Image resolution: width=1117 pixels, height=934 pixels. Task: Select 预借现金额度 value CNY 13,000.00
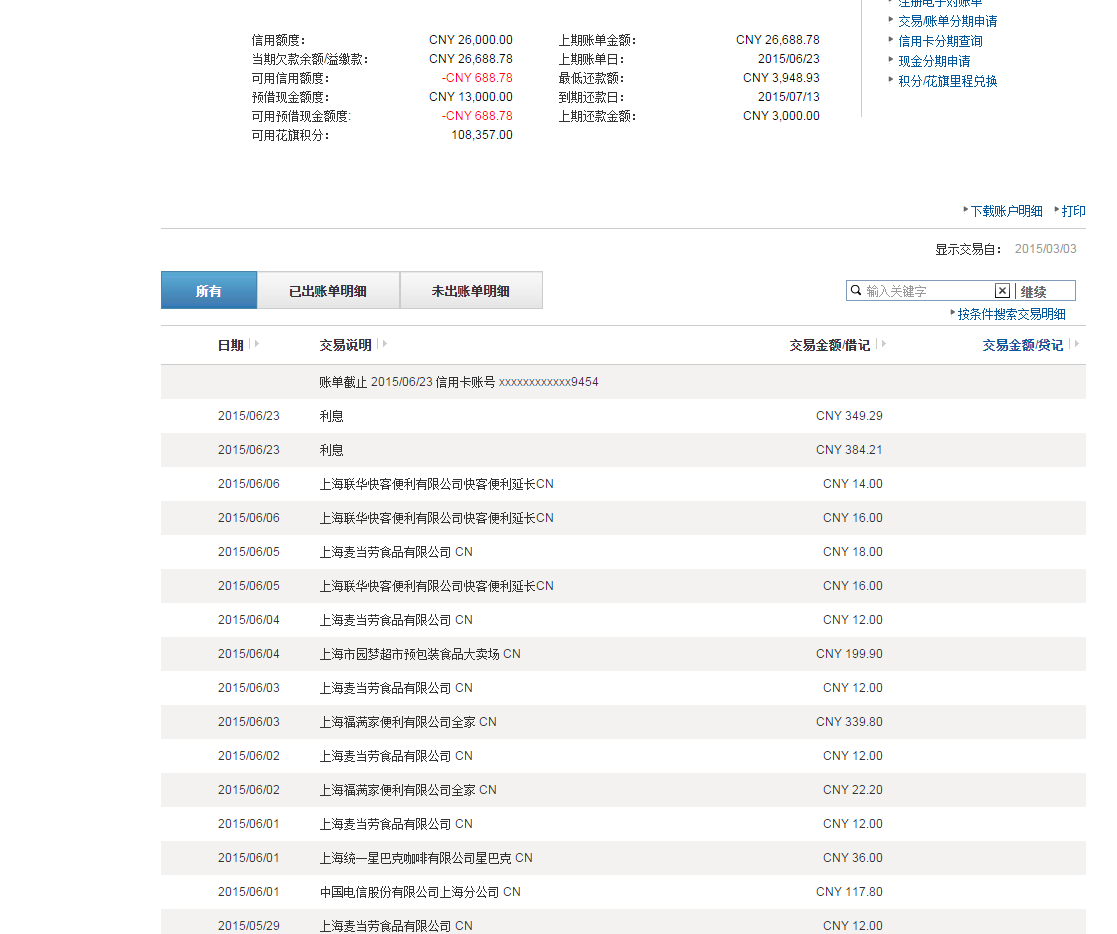tap(470, 97)
